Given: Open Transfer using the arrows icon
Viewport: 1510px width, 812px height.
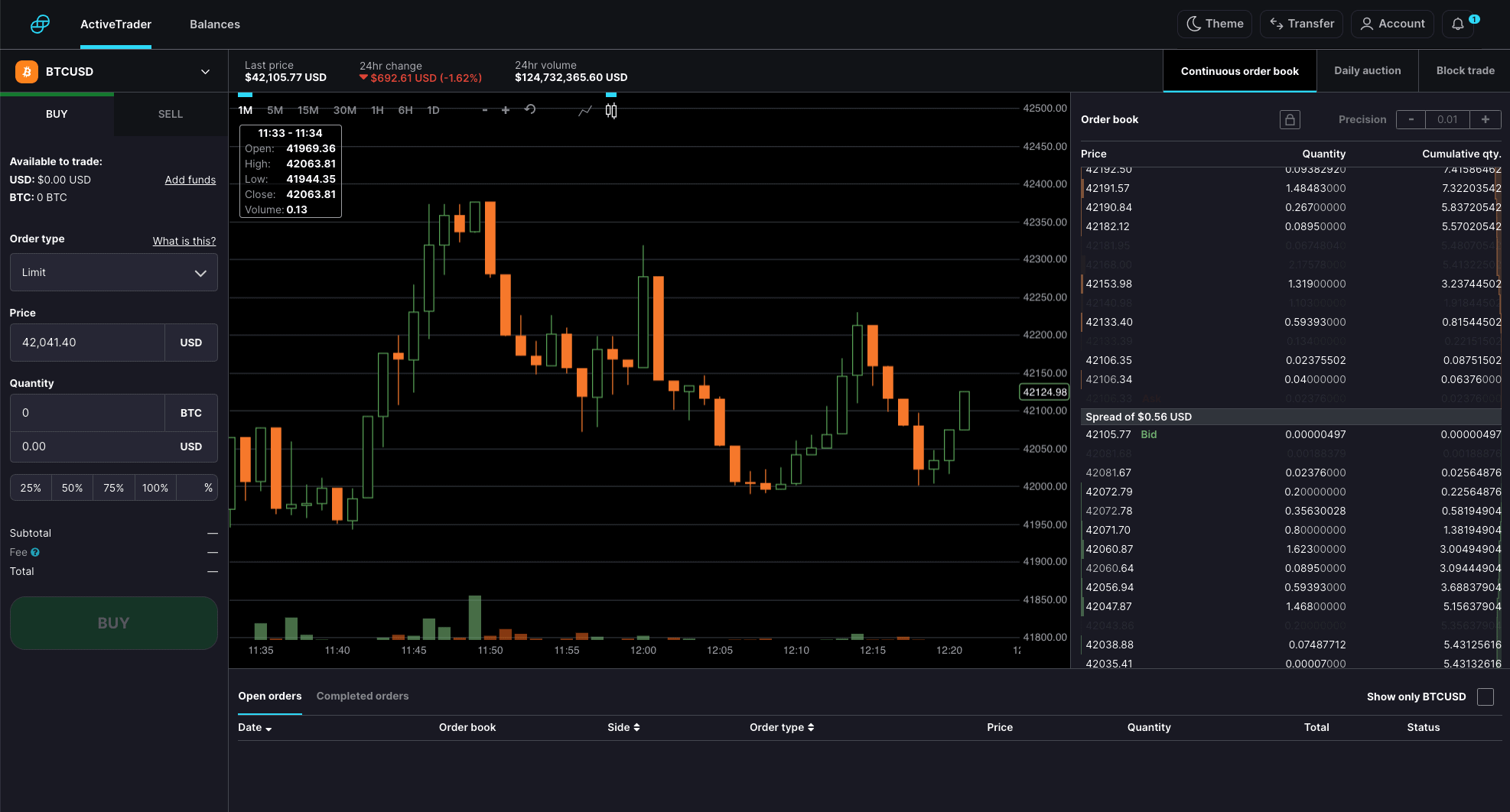Looking at the screenshot, I should [x=1301, y=24].
